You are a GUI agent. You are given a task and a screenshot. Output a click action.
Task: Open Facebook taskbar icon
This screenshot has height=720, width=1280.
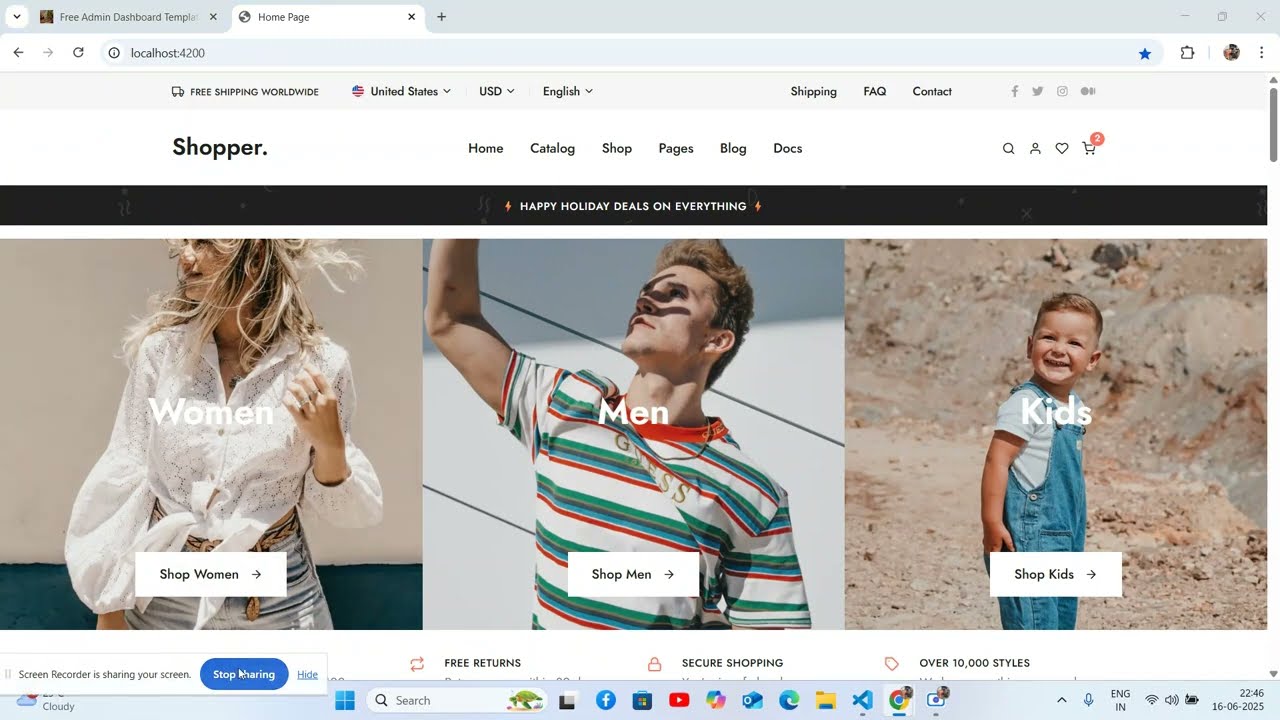point(605,700)
